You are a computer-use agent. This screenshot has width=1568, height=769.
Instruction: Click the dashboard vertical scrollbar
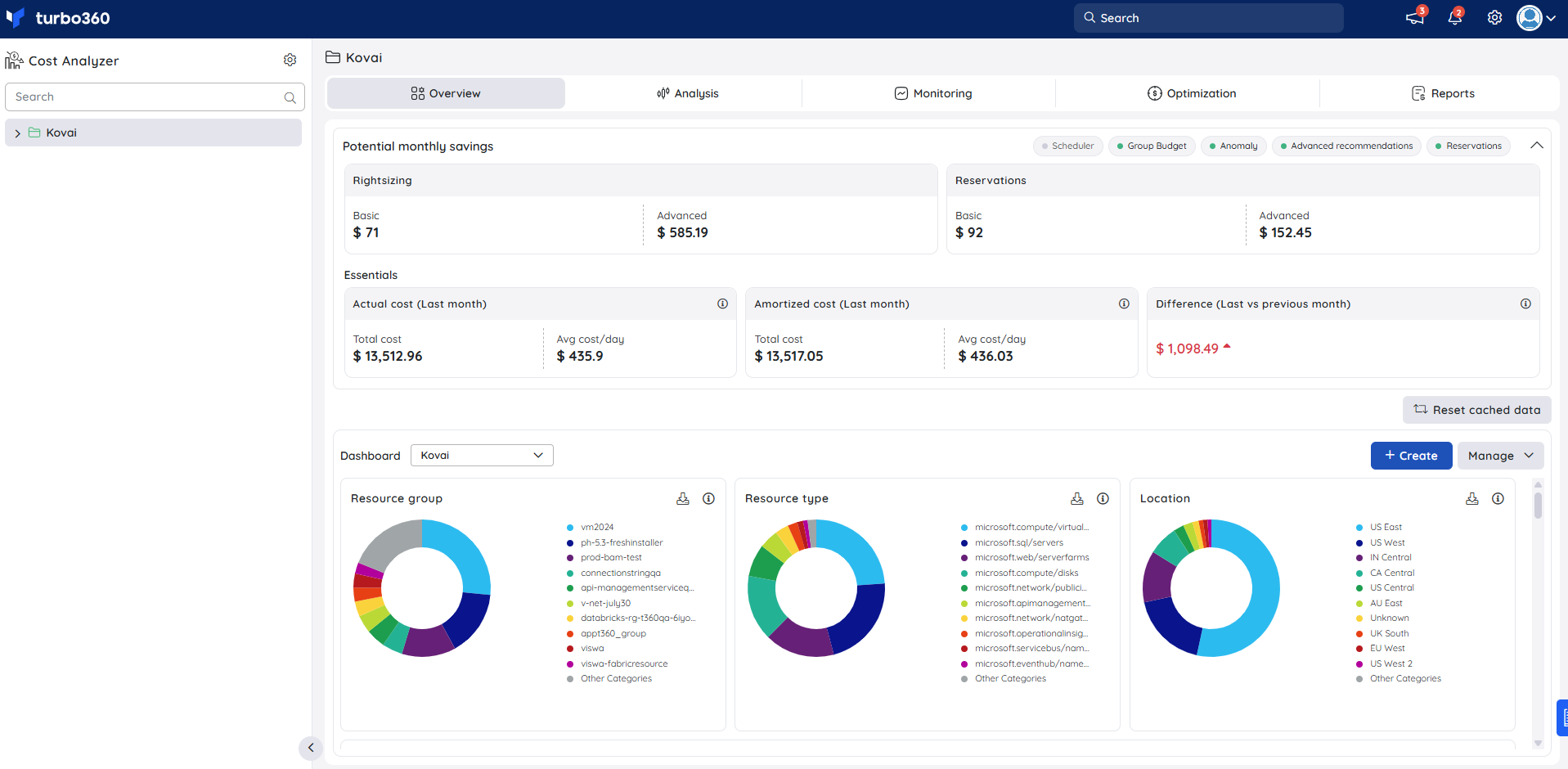click(1538, 505)
